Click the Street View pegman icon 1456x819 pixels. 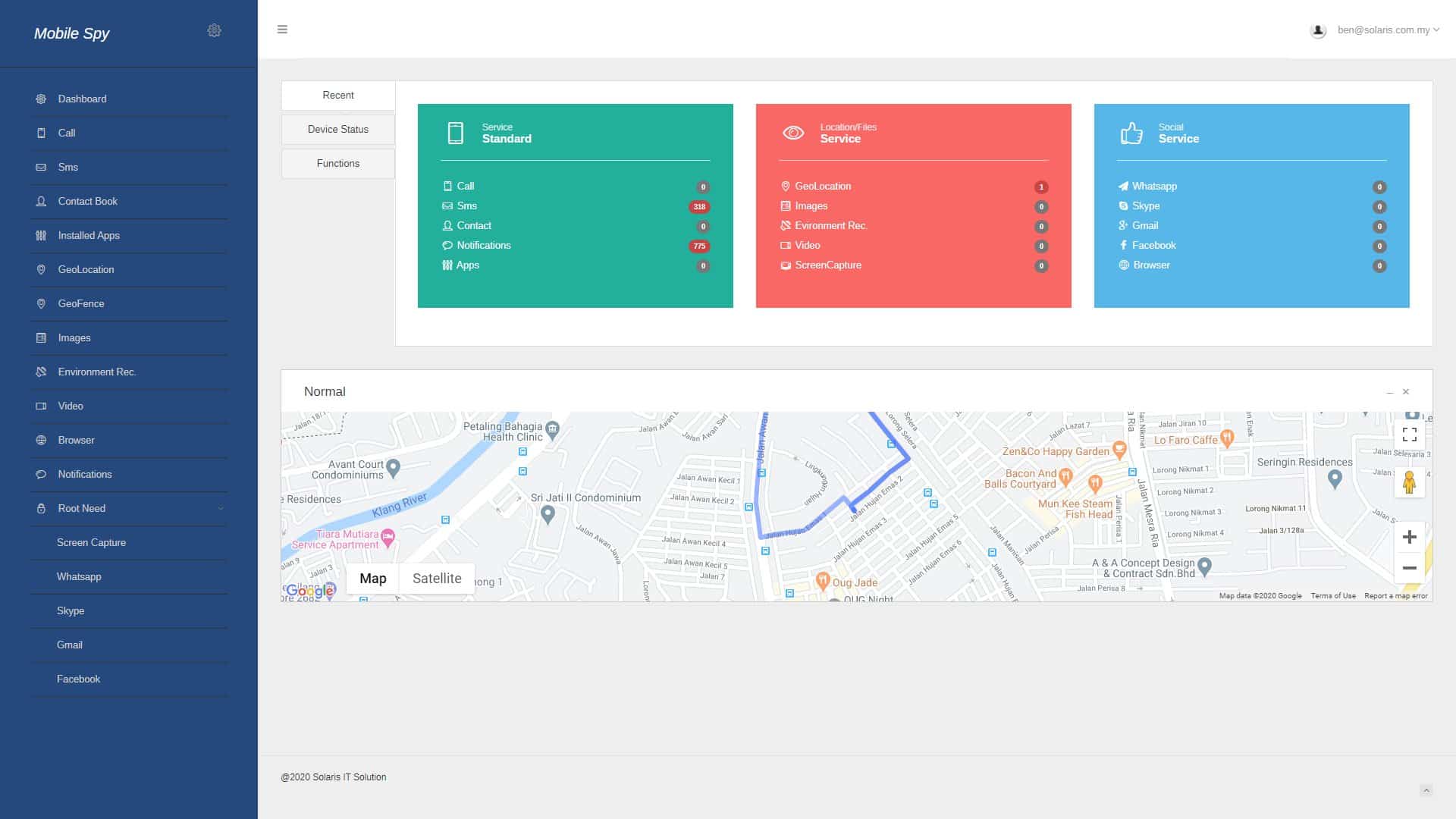1409,482
